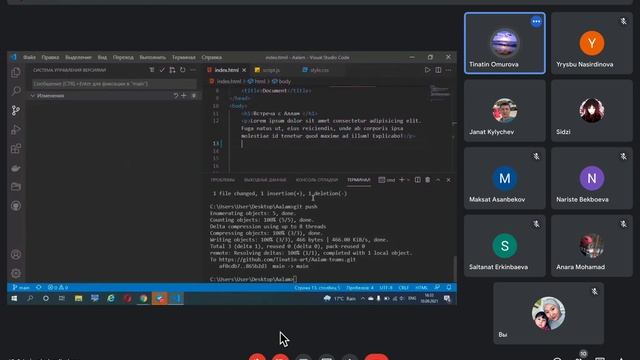Kill the terminal using the trash icon

coord(428,180)
